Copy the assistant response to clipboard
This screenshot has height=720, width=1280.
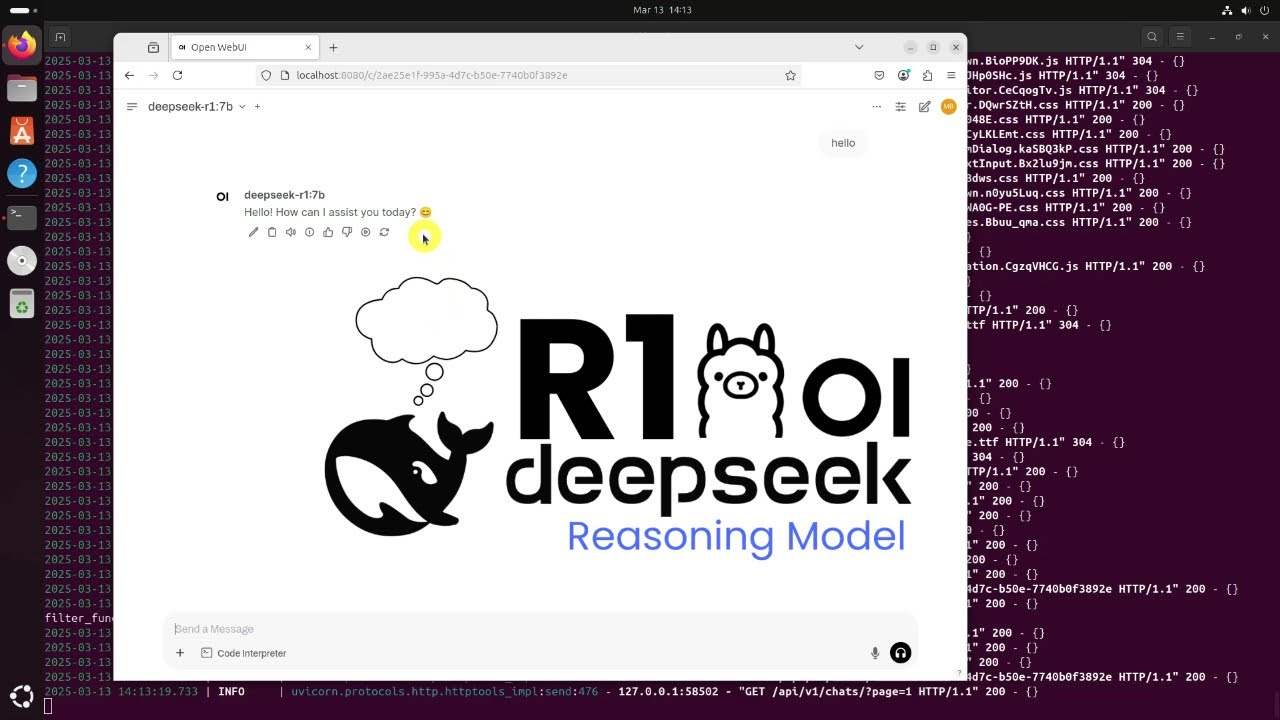pos(272,232)
